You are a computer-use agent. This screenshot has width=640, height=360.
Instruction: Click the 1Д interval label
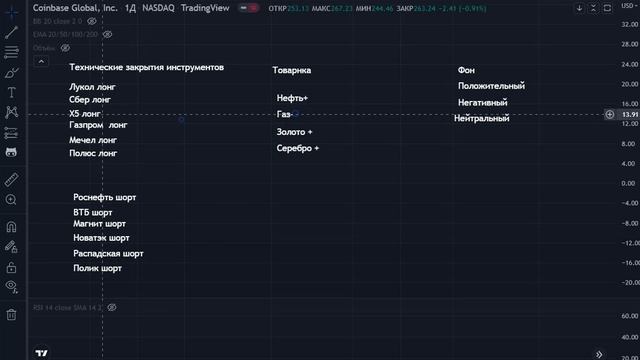(x=130, y=8)
